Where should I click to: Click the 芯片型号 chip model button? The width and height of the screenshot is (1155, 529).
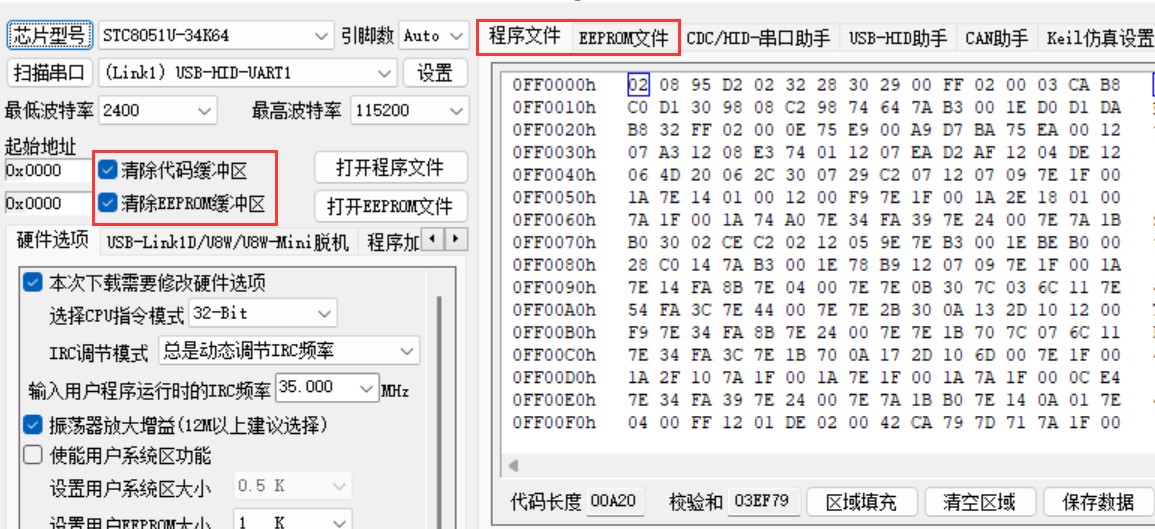49,35
